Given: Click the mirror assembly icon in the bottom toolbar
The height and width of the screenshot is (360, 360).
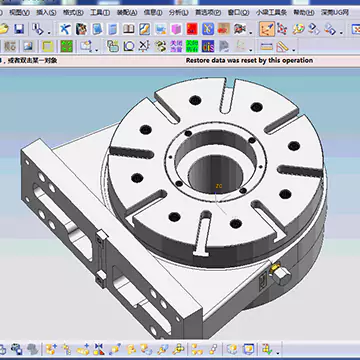Looking at the screenshot, I should click(99, 349).
